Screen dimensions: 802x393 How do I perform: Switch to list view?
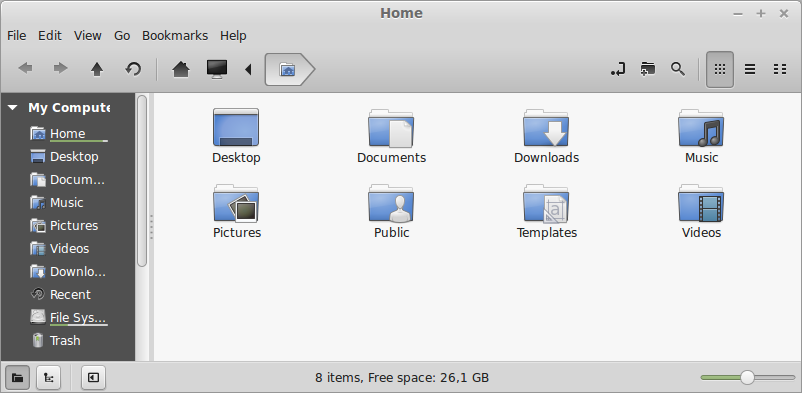750,69
